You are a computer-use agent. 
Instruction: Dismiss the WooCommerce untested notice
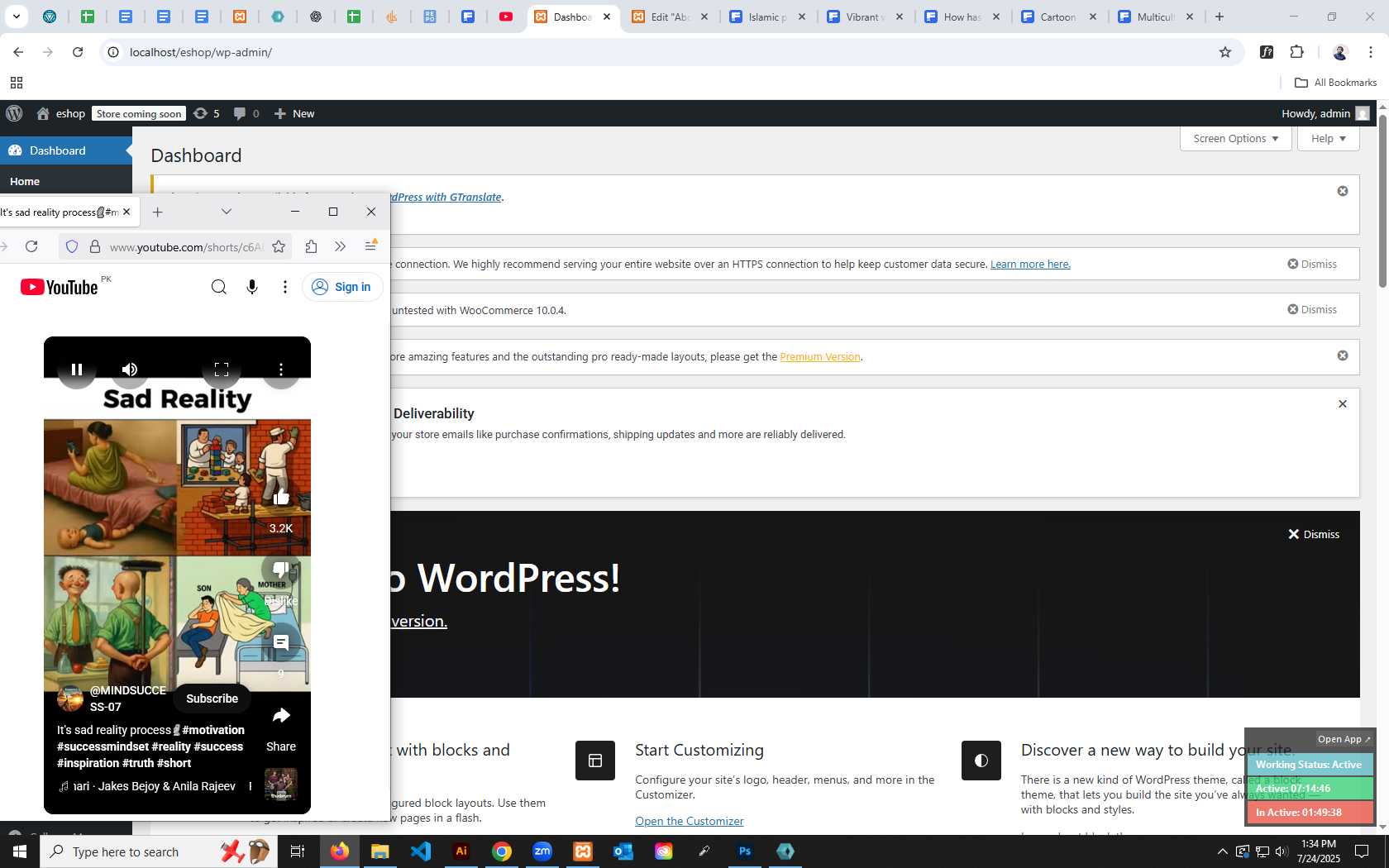pyautogui.click(x=1312, y=309)
